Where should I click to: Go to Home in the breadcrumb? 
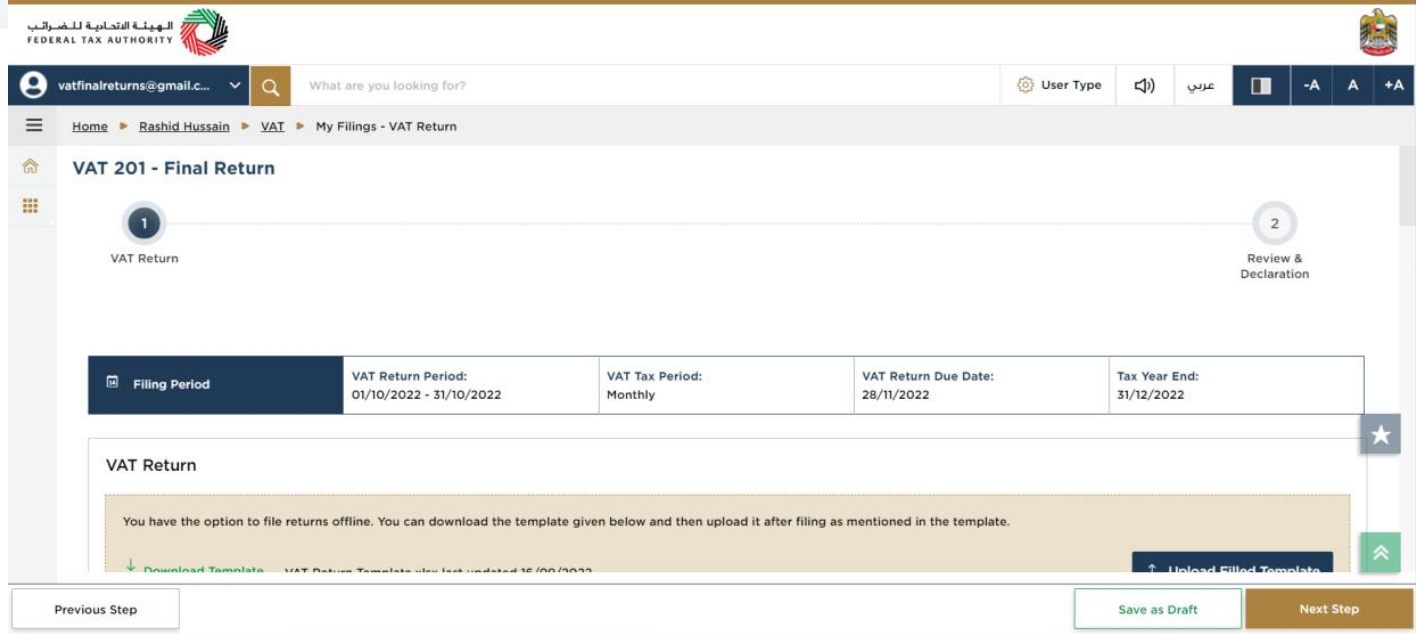point(89,127)
